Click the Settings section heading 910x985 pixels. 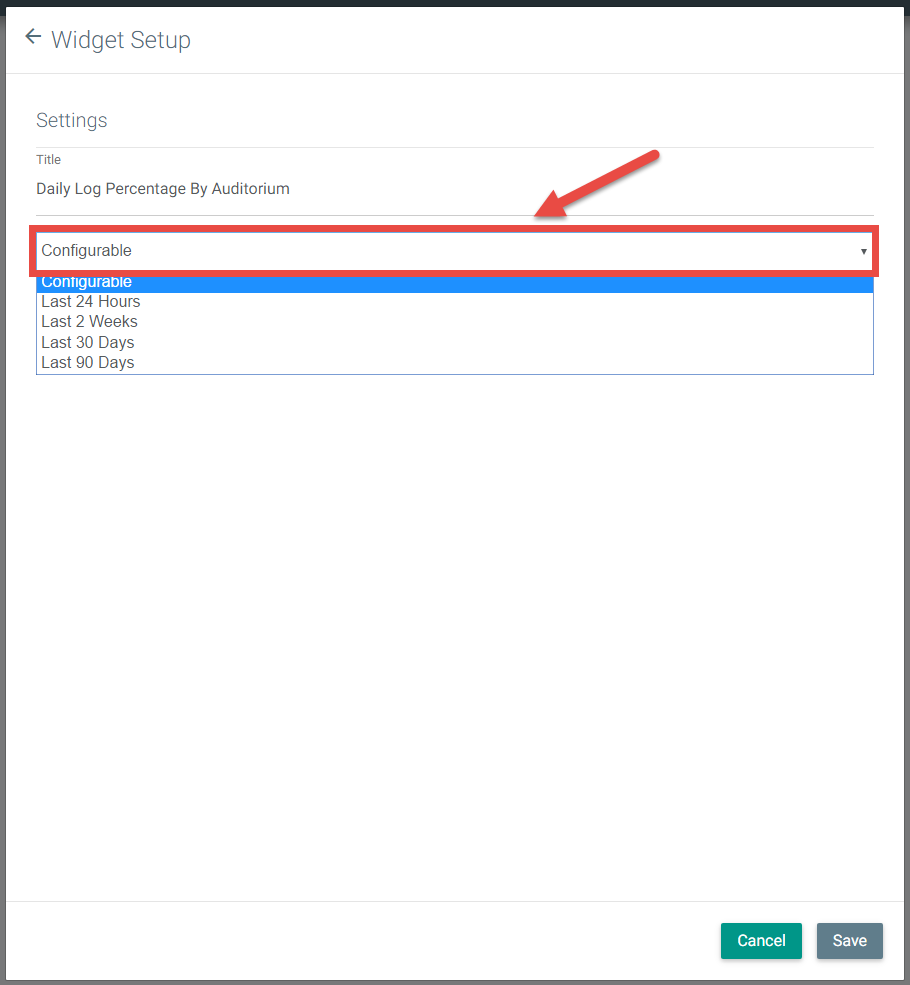click(x=72, y=121)
